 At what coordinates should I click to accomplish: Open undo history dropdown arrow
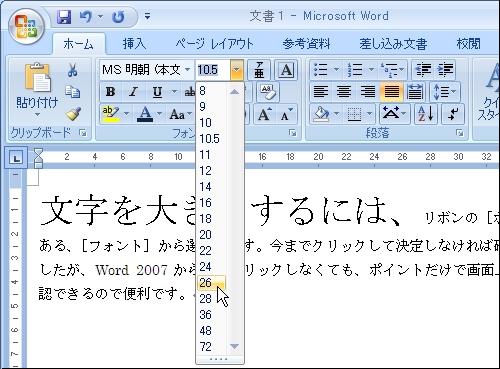pos(100,16)
